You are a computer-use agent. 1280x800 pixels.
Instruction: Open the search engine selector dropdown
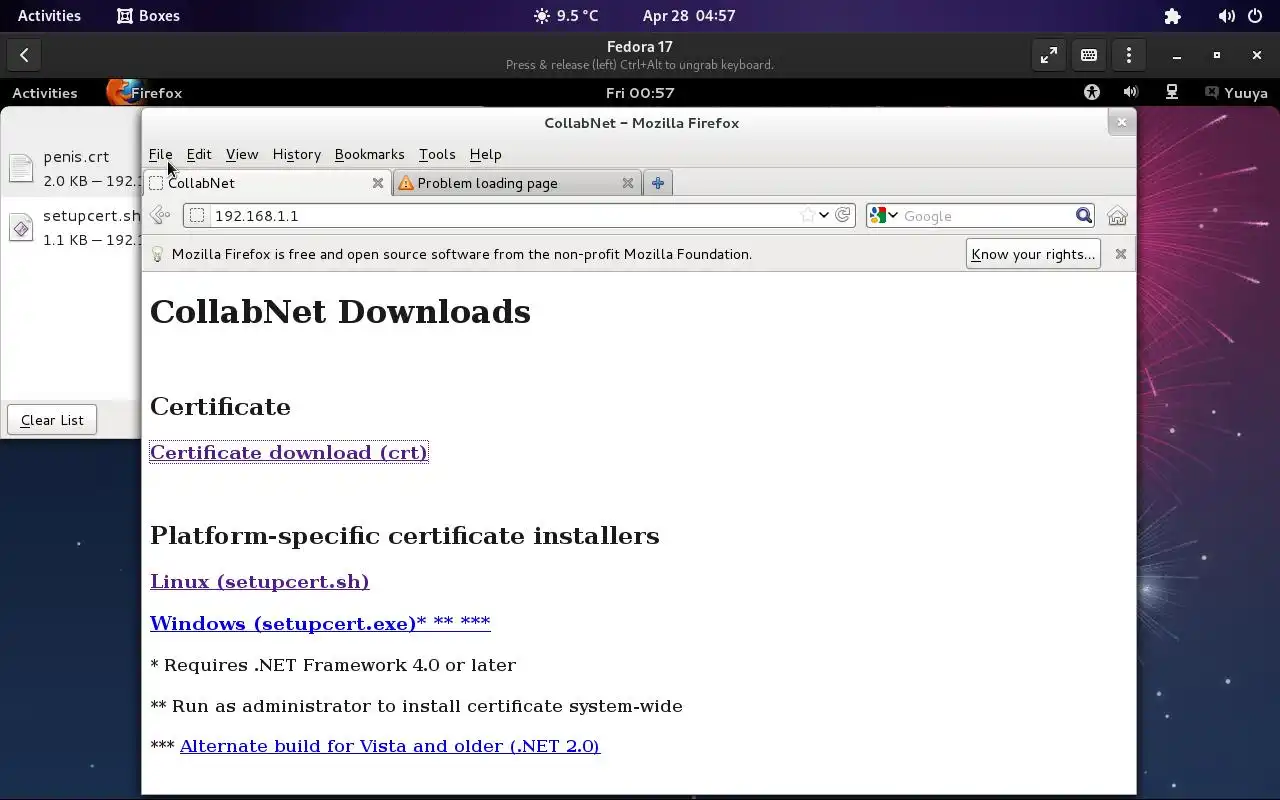(884, 216)
